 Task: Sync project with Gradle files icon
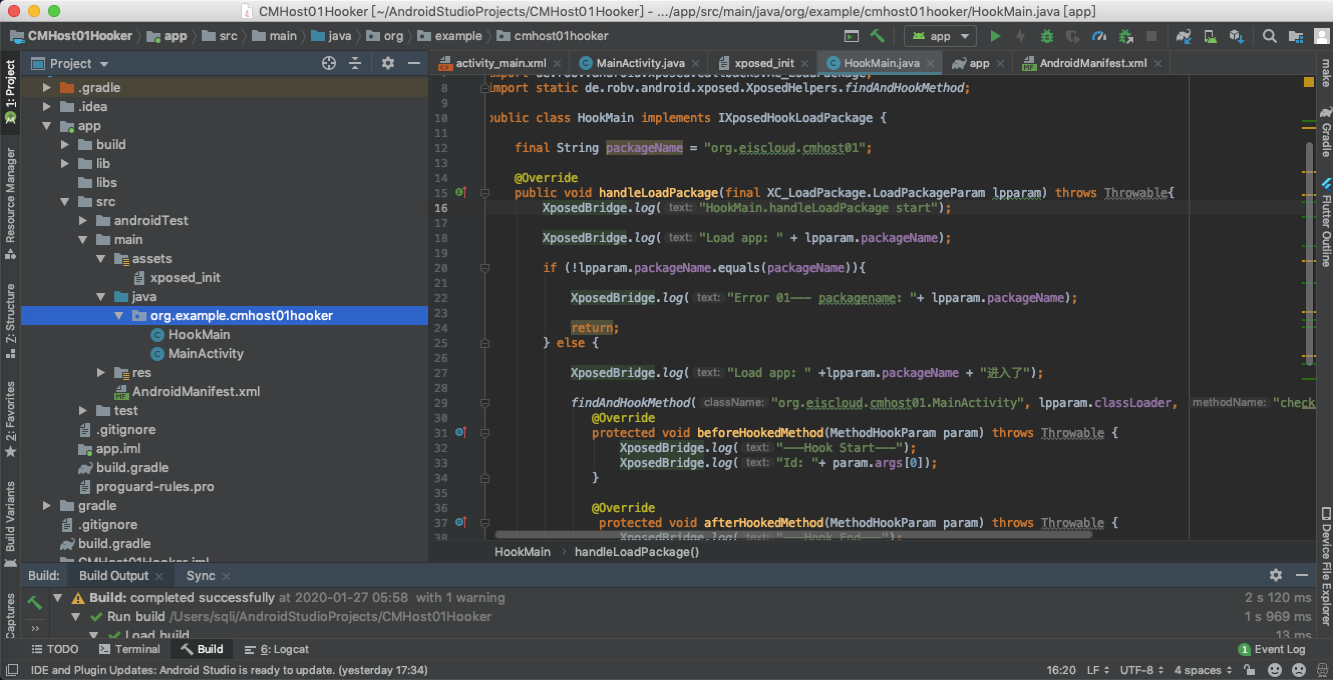pos(1184,36)
